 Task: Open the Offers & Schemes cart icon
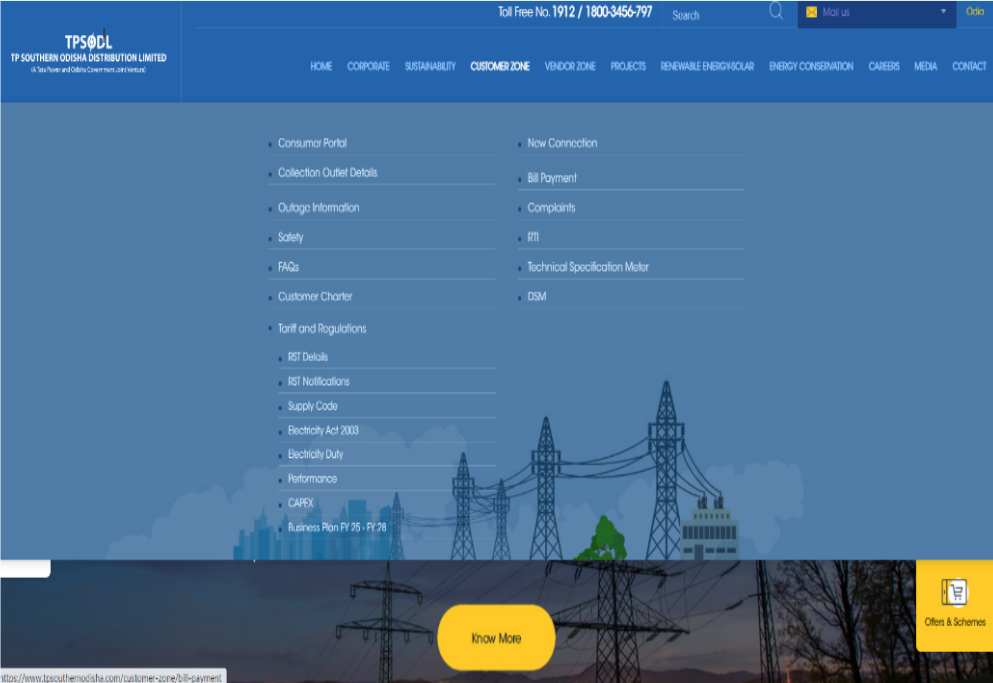(952, 594)
